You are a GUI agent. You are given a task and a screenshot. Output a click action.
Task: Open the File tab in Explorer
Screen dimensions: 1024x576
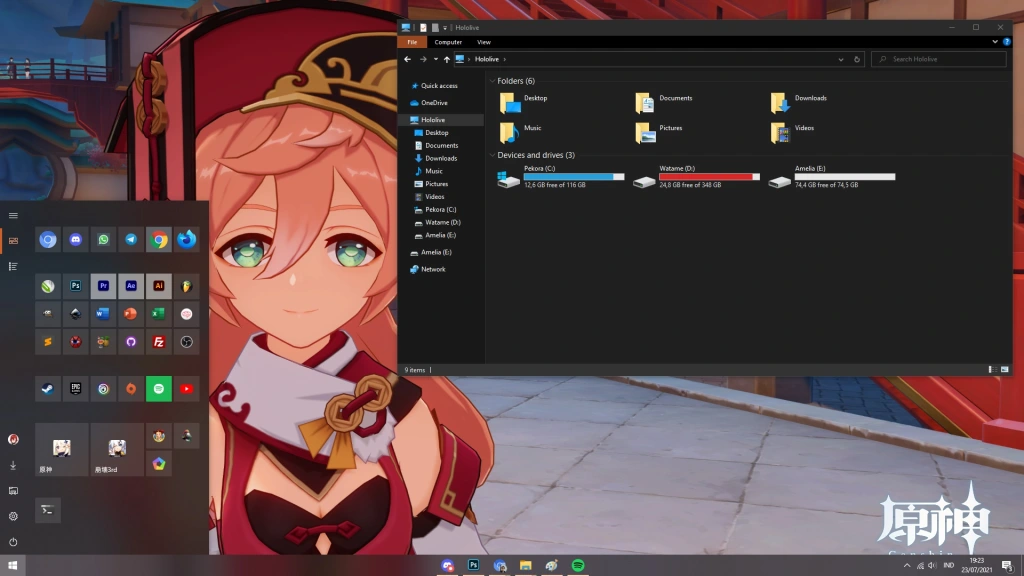click(x=412, y=42)
